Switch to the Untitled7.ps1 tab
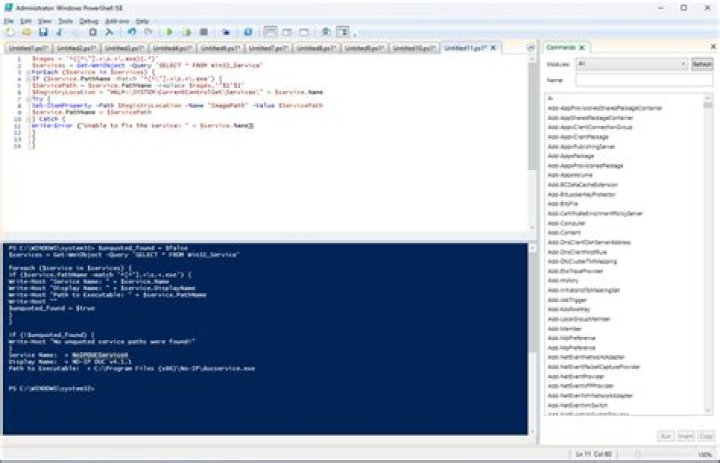The image size is (720, 463). [269, 48]
